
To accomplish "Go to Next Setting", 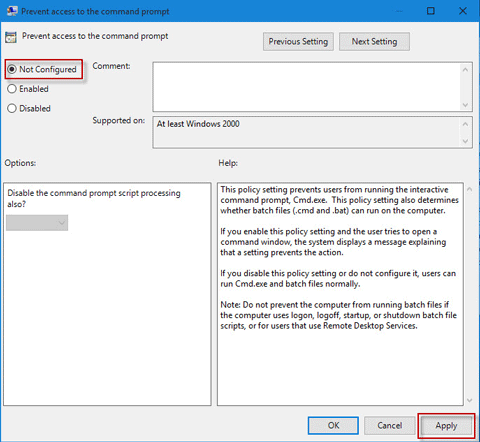I will tap(374, 42).
